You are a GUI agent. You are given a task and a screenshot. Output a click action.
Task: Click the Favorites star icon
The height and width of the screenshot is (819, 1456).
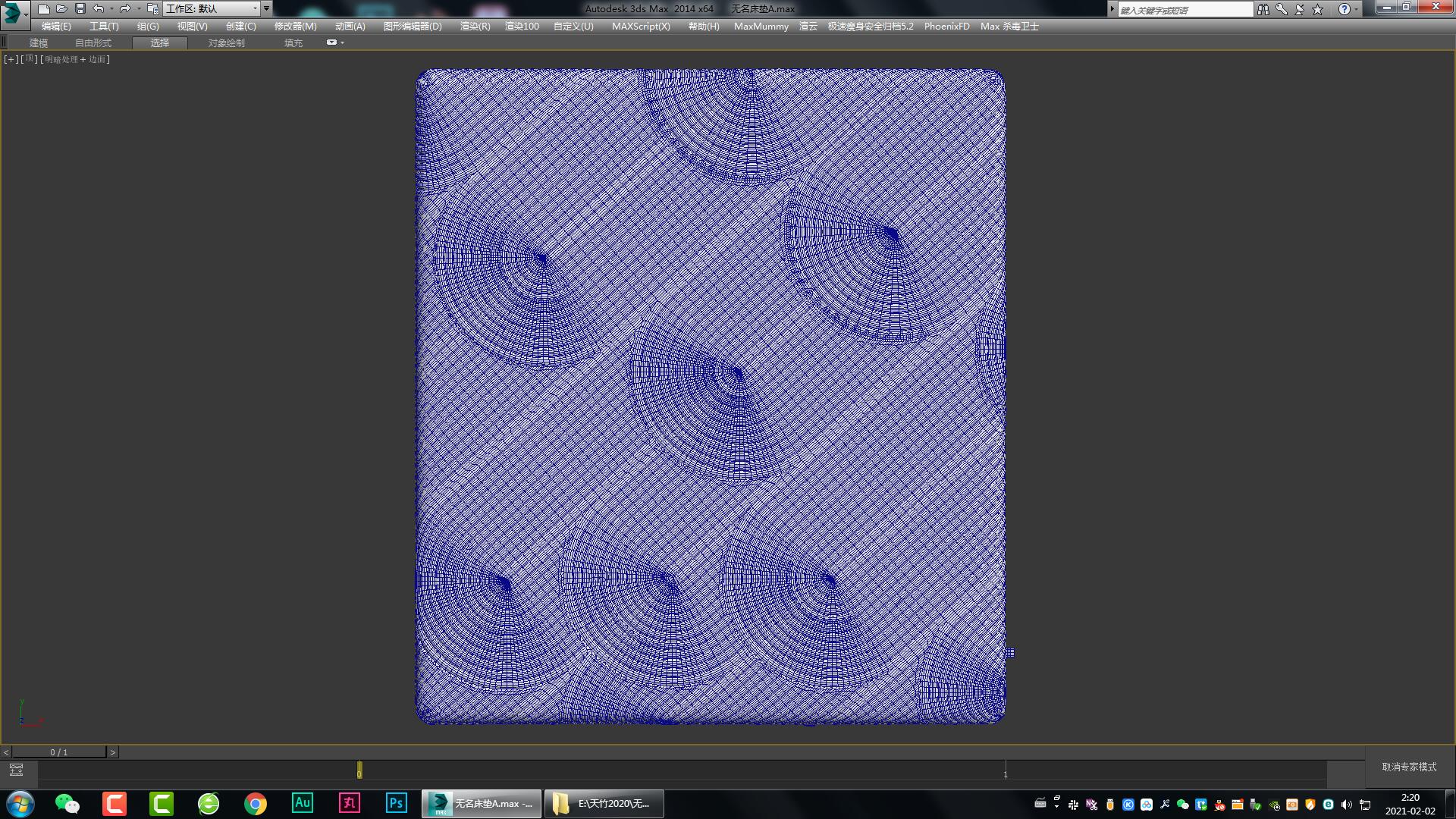point(1317,9)
